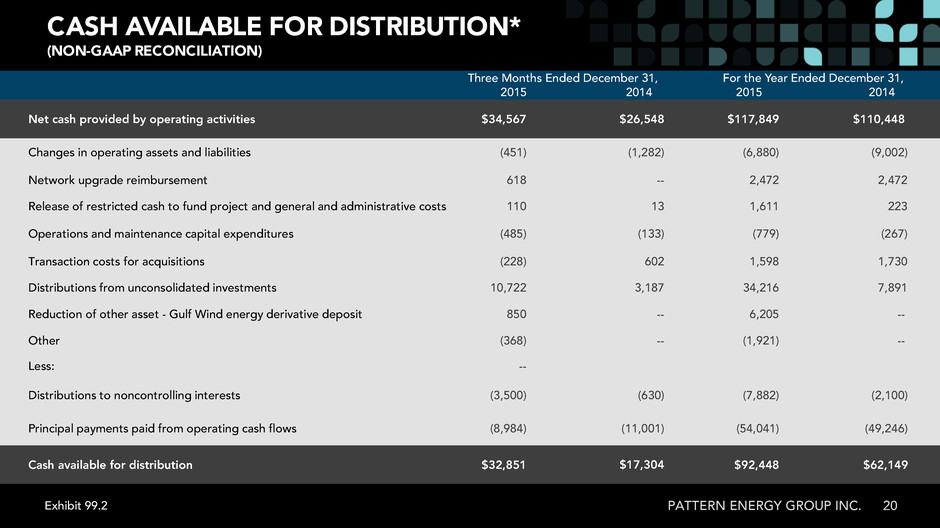Click page number 20 in the footer
This screenshot has width=940, height=528.
(x=890, y=506)
